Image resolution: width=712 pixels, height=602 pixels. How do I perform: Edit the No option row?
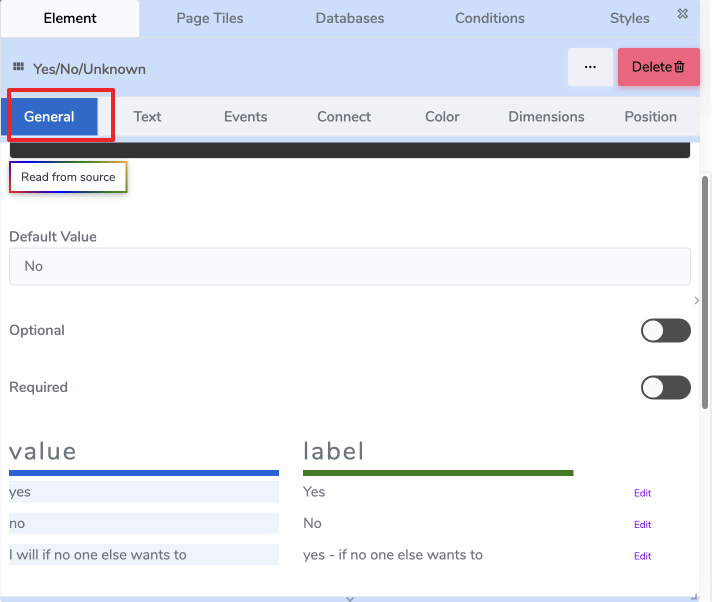click(643, 524)
